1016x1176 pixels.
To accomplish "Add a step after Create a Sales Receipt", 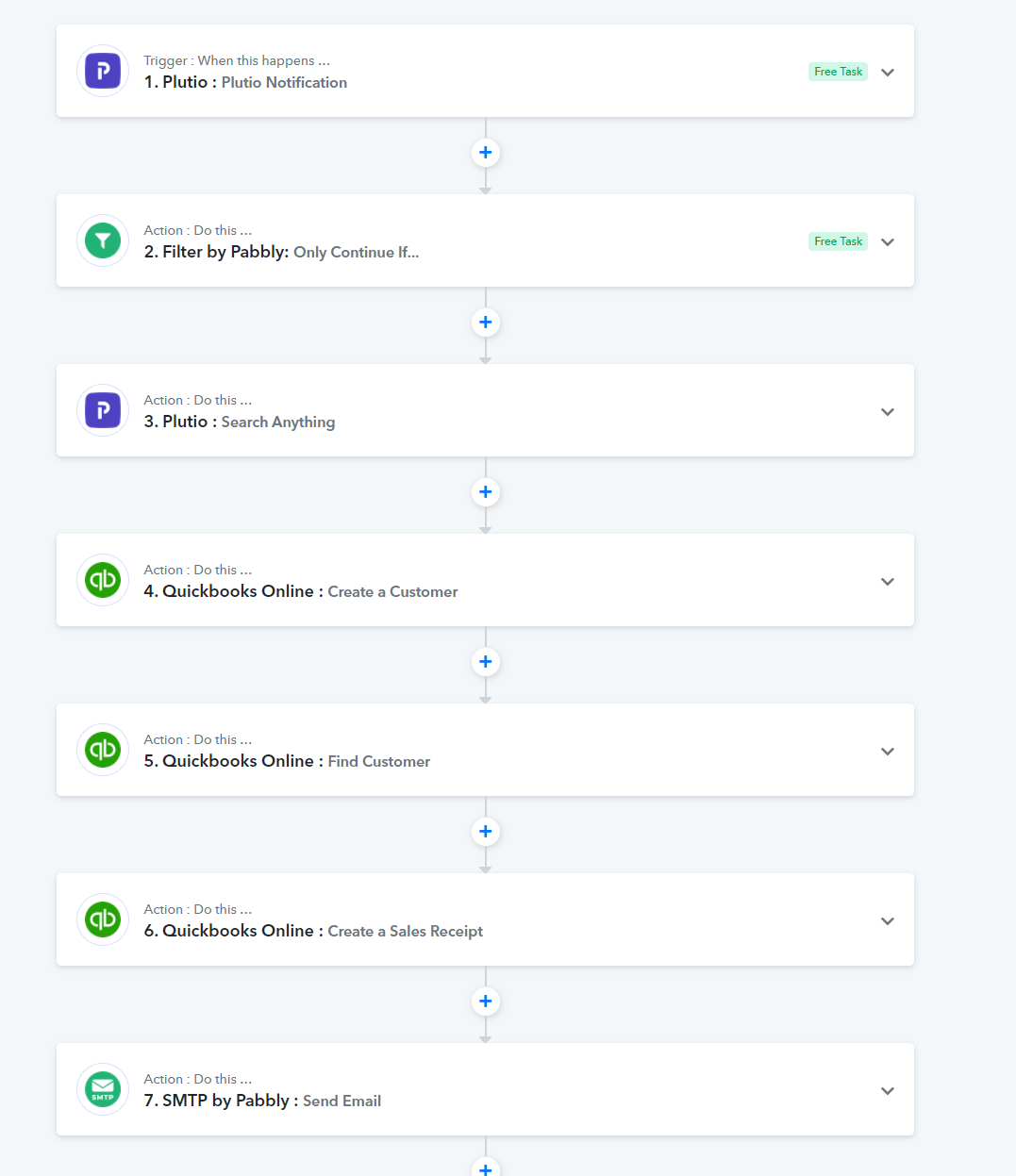I will click(x=486, y=1002).
